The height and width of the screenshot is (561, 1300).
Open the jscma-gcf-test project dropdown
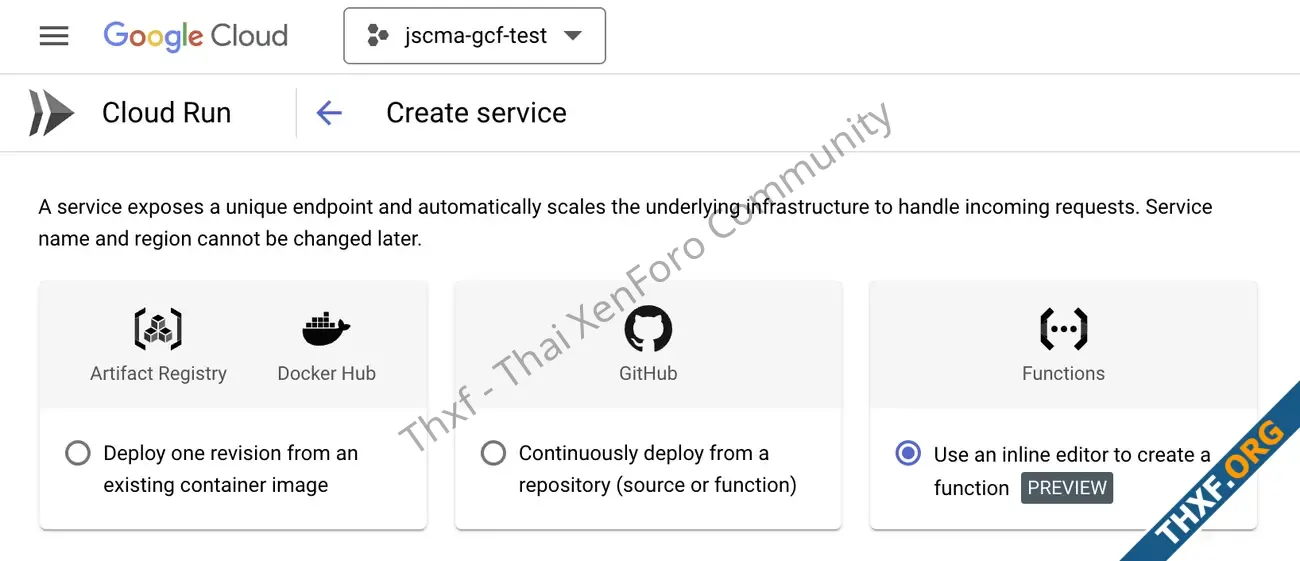point(474,36)
